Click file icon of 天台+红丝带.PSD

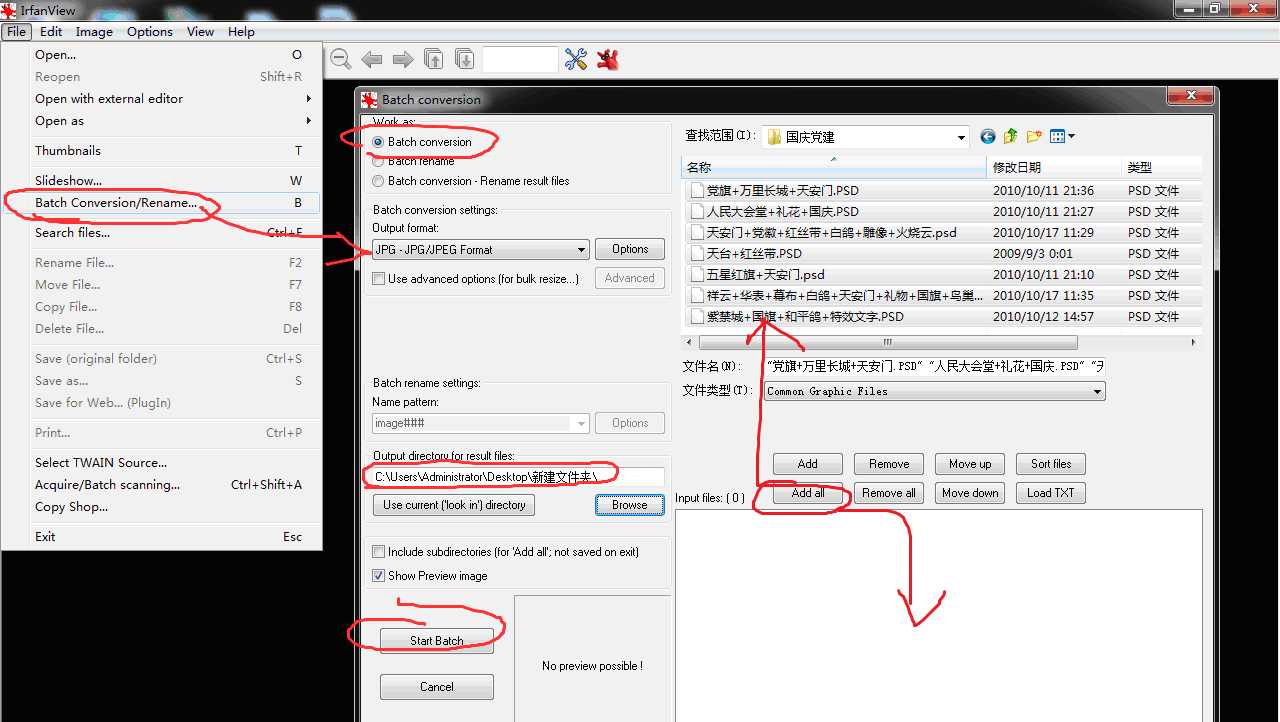697,253
